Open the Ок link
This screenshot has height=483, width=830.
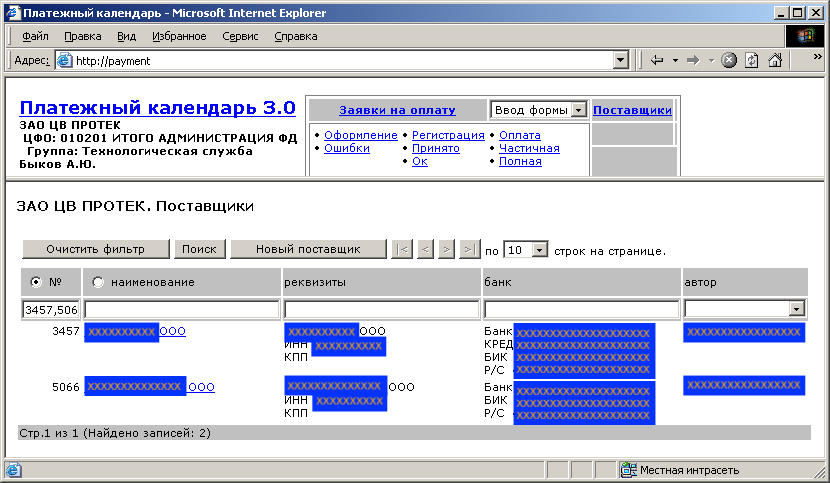click(x=420, y=161)
